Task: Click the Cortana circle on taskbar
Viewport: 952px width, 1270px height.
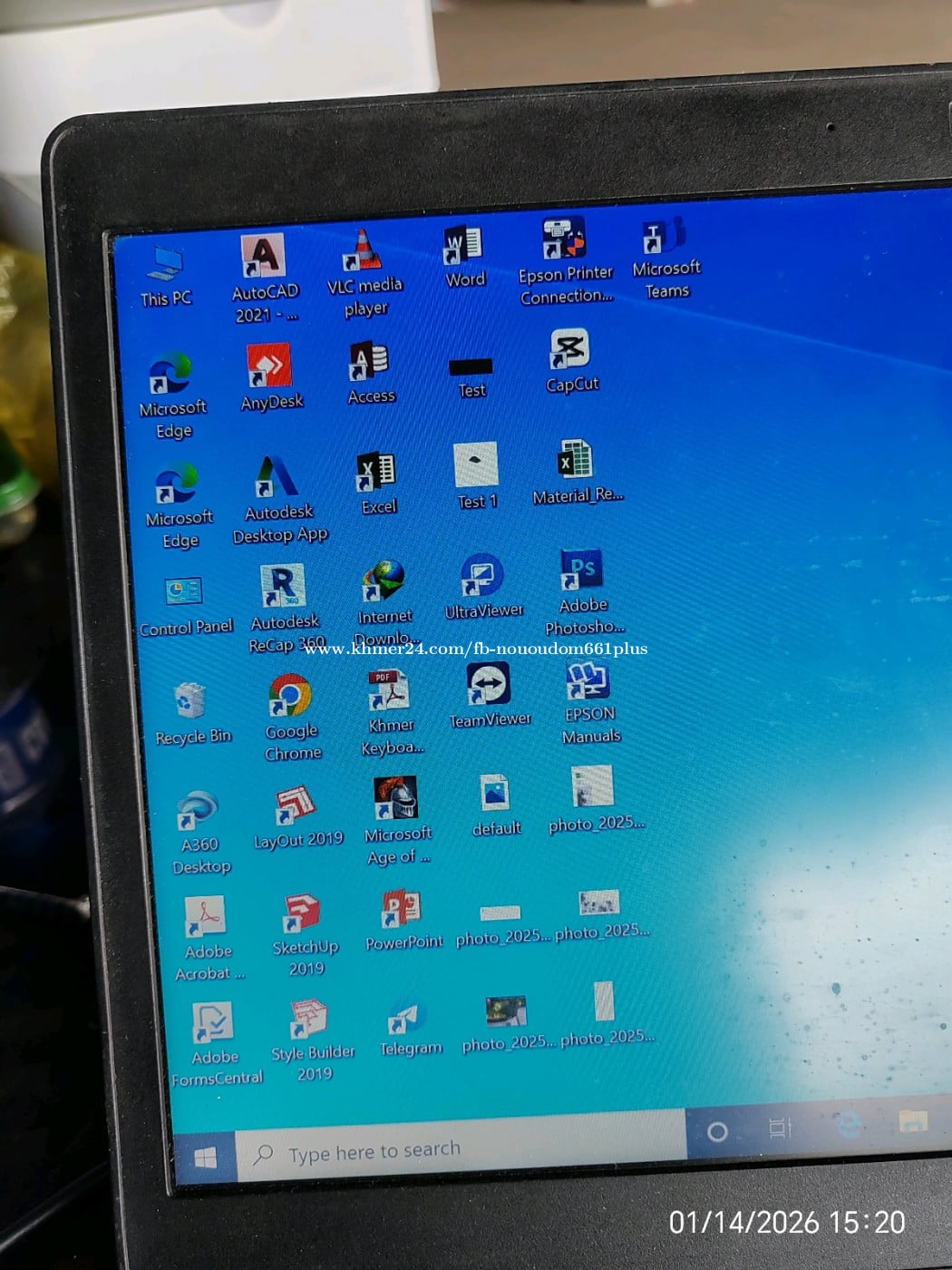Action: coord(717,1131)
